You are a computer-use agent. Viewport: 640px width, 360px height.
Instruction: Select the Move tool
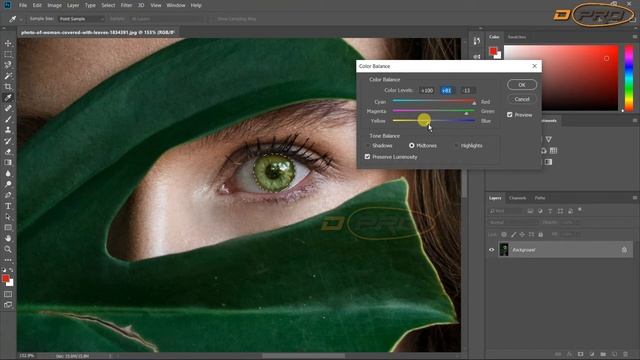[x=8, y=43]
